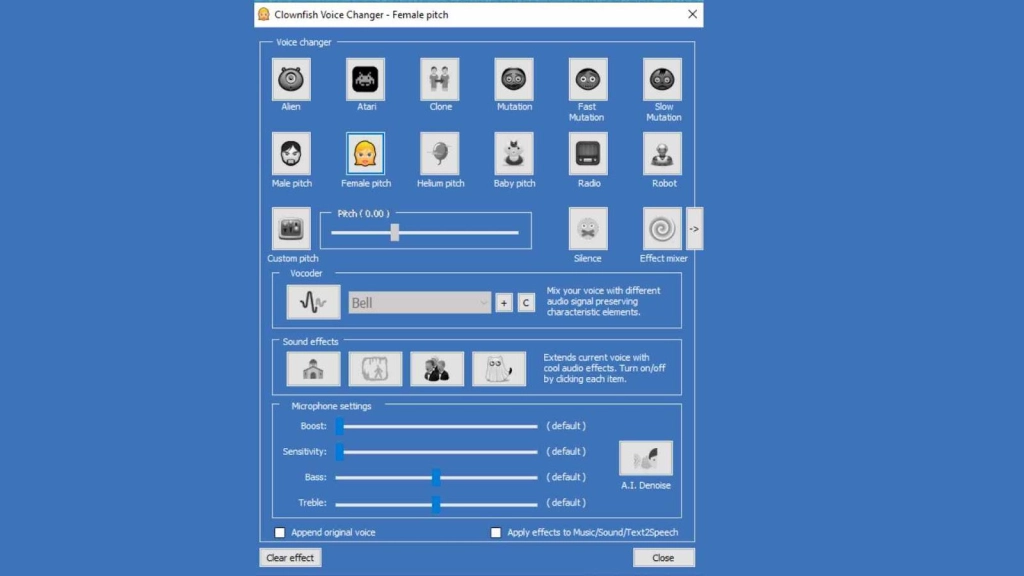Click the vocoder plus button
Screen dimensions: 1024x576
pyautogui.click(x=504, y=302)
